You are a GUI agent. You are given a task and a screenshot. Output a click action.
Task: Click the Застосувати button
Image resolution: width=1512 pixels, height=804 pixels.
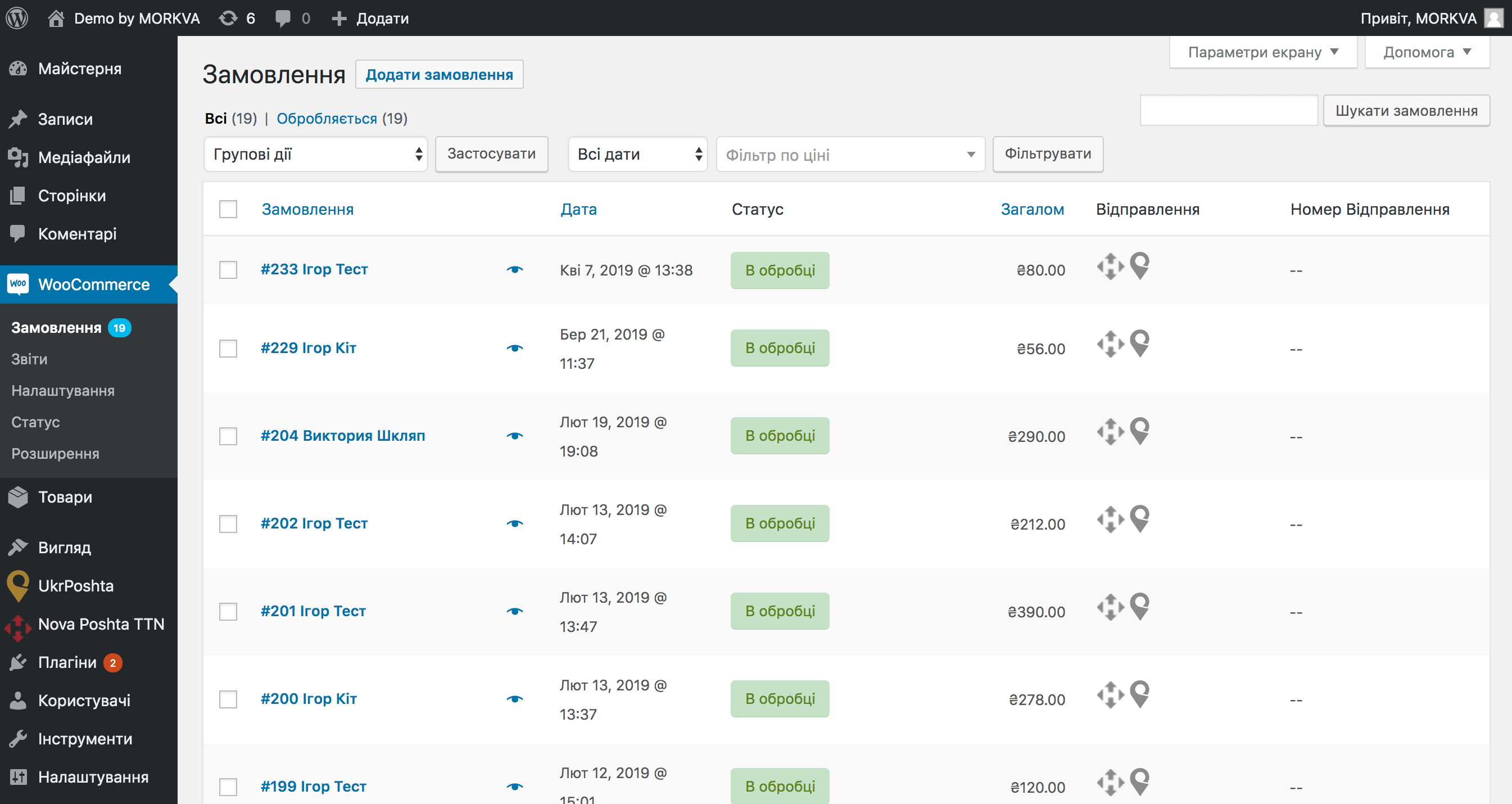491,154
